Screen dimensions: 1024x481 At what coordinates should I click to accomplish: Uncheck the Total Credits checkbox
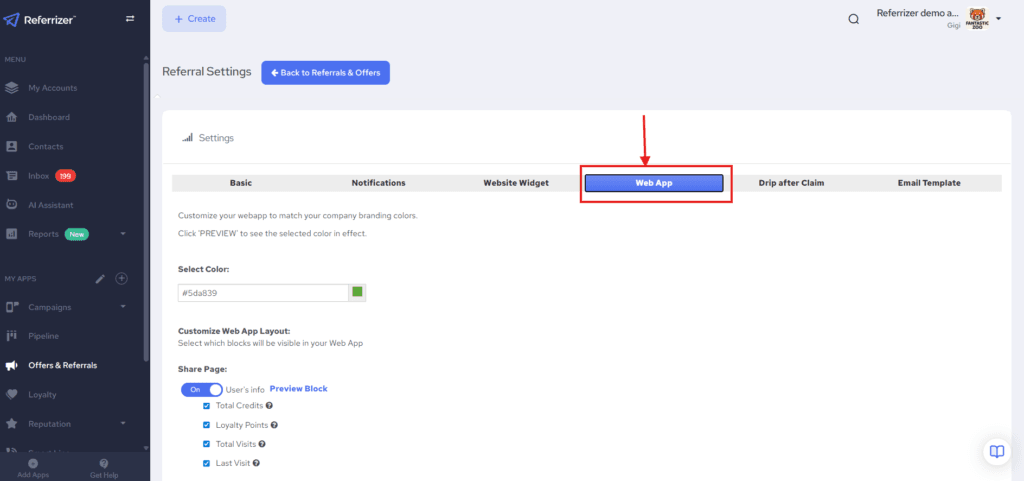pos(207,406)
